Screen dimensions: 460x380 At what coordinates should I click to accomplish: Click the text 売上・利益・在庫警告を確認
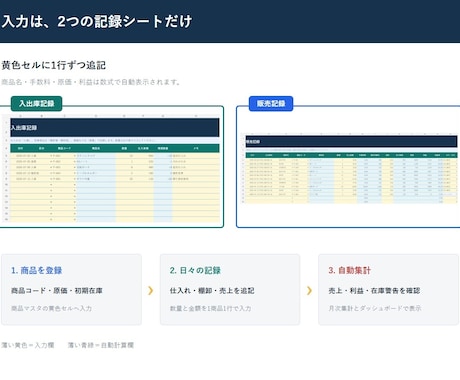374,290
